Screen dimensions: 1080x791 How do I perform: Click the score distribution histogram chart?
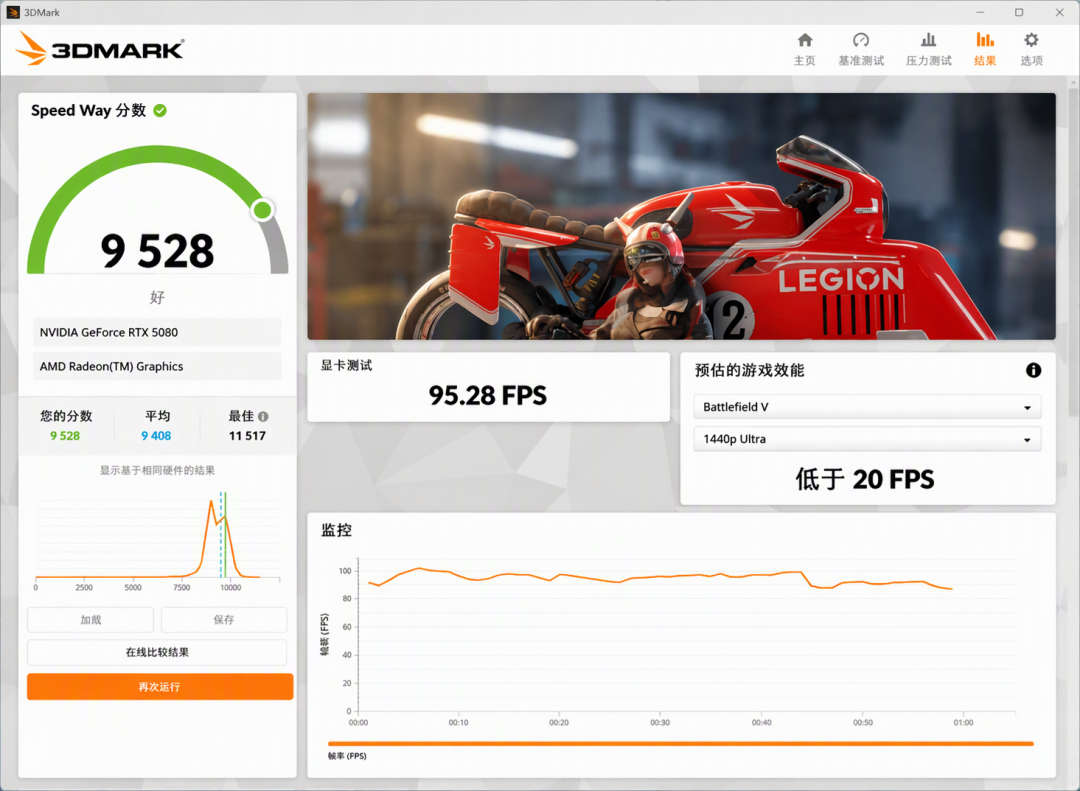point(158,541)
